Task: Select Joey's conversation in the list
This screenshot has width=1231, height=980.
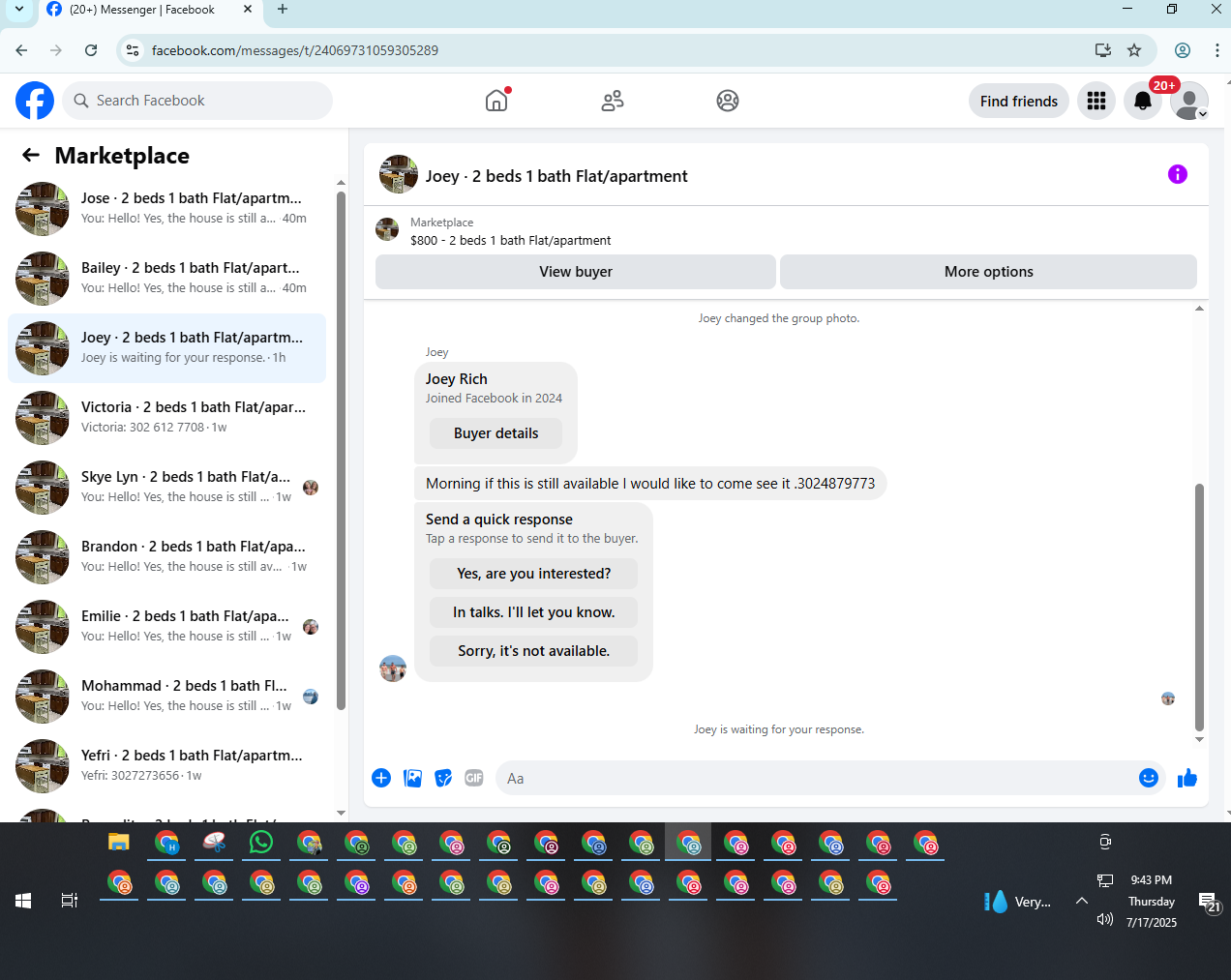Action: pyautogui.click(x=166, y=348)
